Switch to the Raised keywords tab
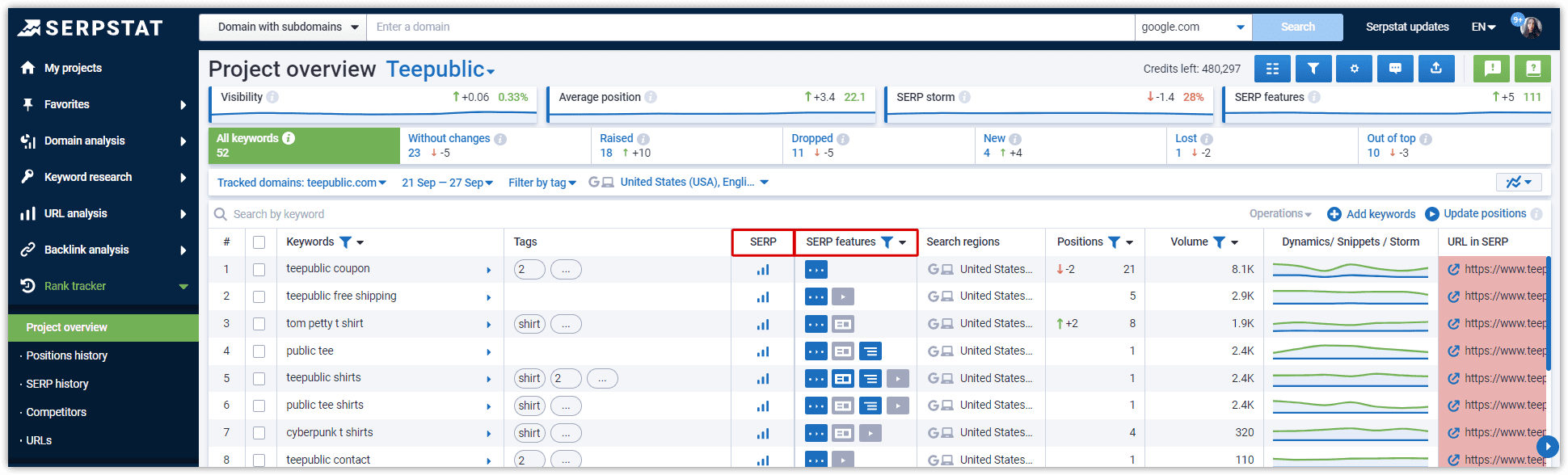 tap(687, 146)
